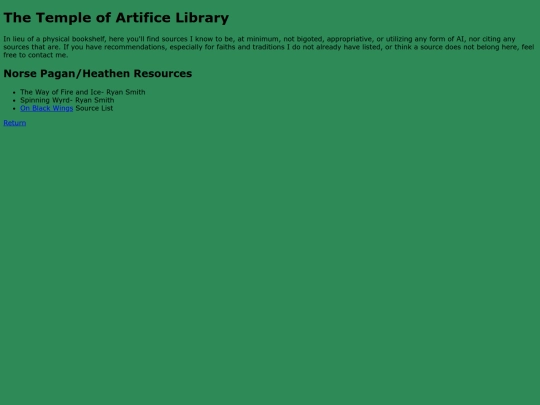Screen dimensions: 540x405
Task: Open the On Black Wings link
Action: (46, 108)
